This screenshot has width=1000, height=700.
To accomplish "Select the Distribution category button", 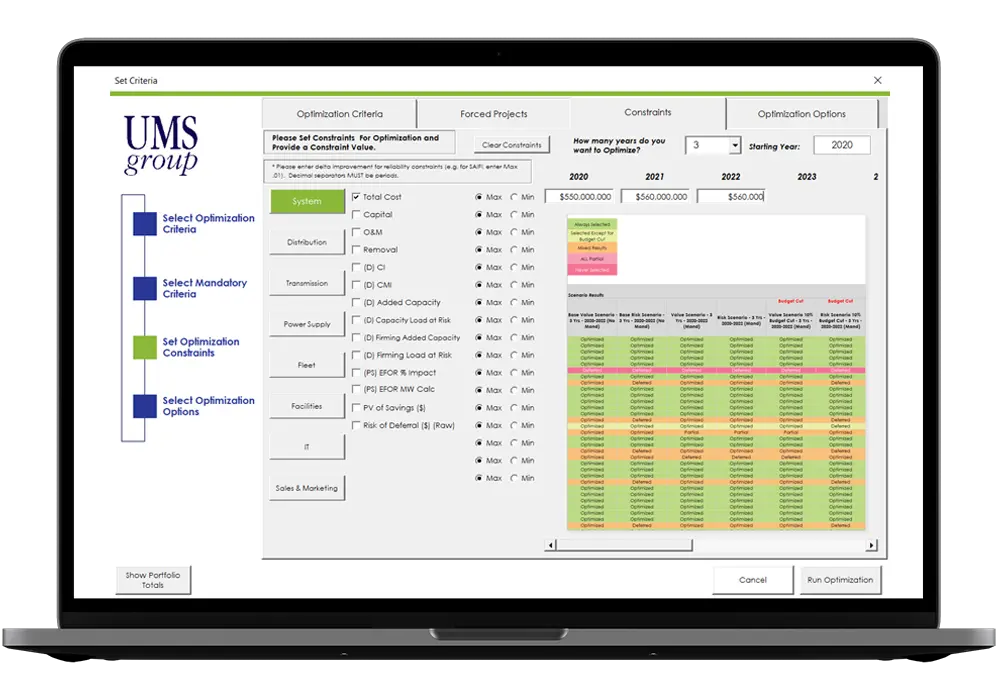I will 306,242.
